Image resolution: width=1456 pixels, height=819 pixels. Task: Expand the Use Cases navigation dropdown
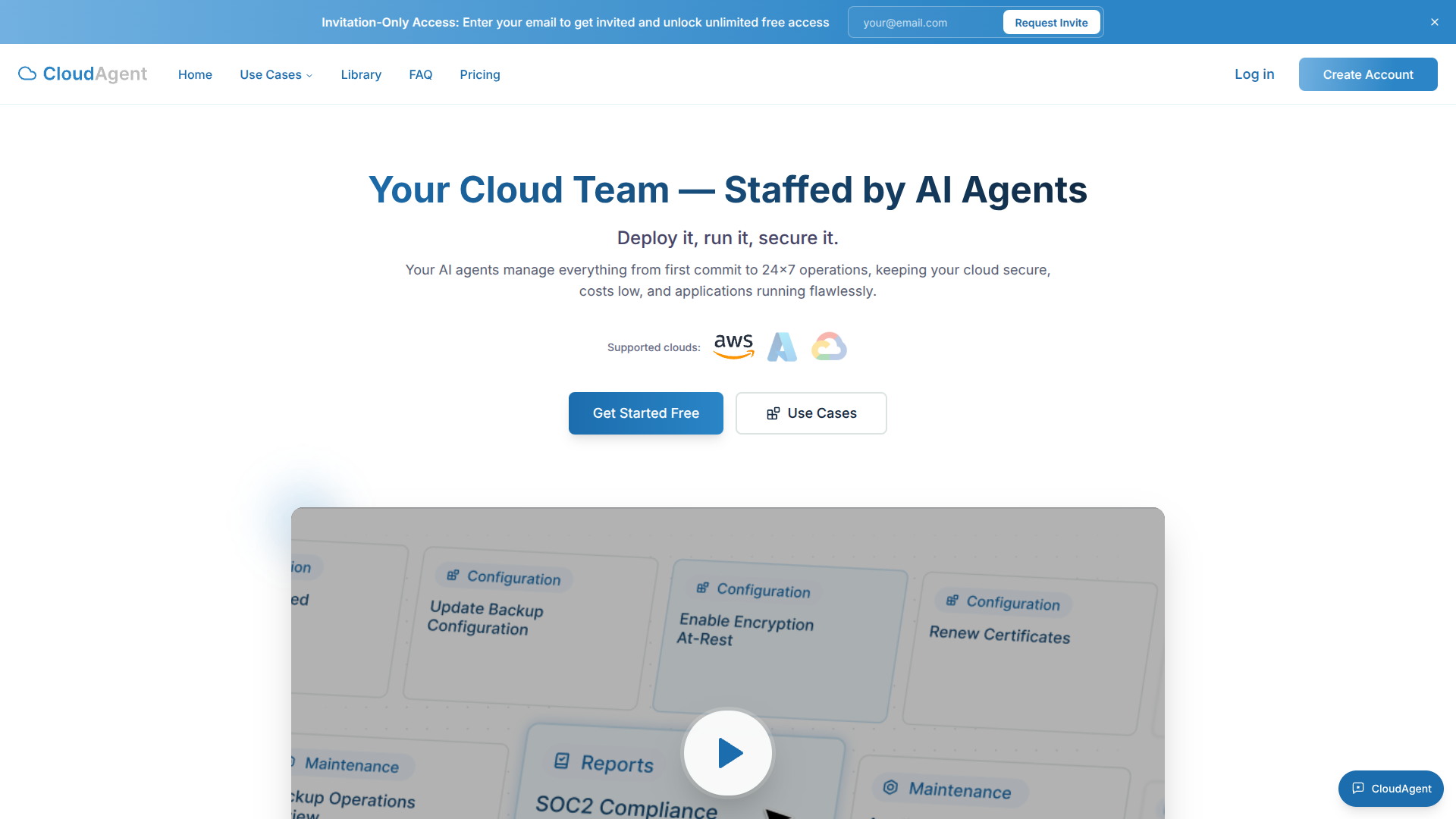pos(275,74)
